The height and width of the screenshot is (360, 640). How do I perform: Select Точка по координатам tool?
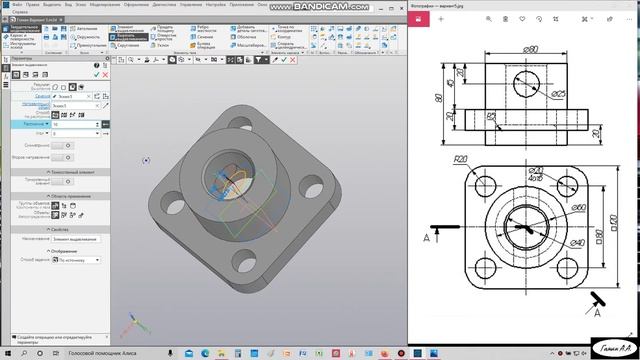287,29
